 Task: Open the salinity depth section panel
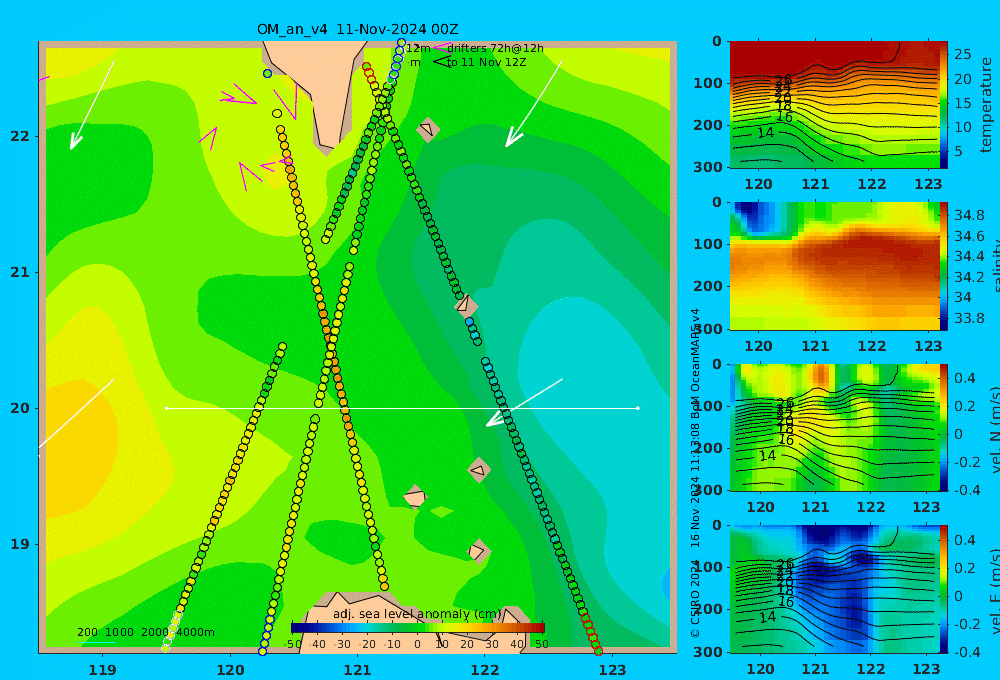tap(834, 266)
